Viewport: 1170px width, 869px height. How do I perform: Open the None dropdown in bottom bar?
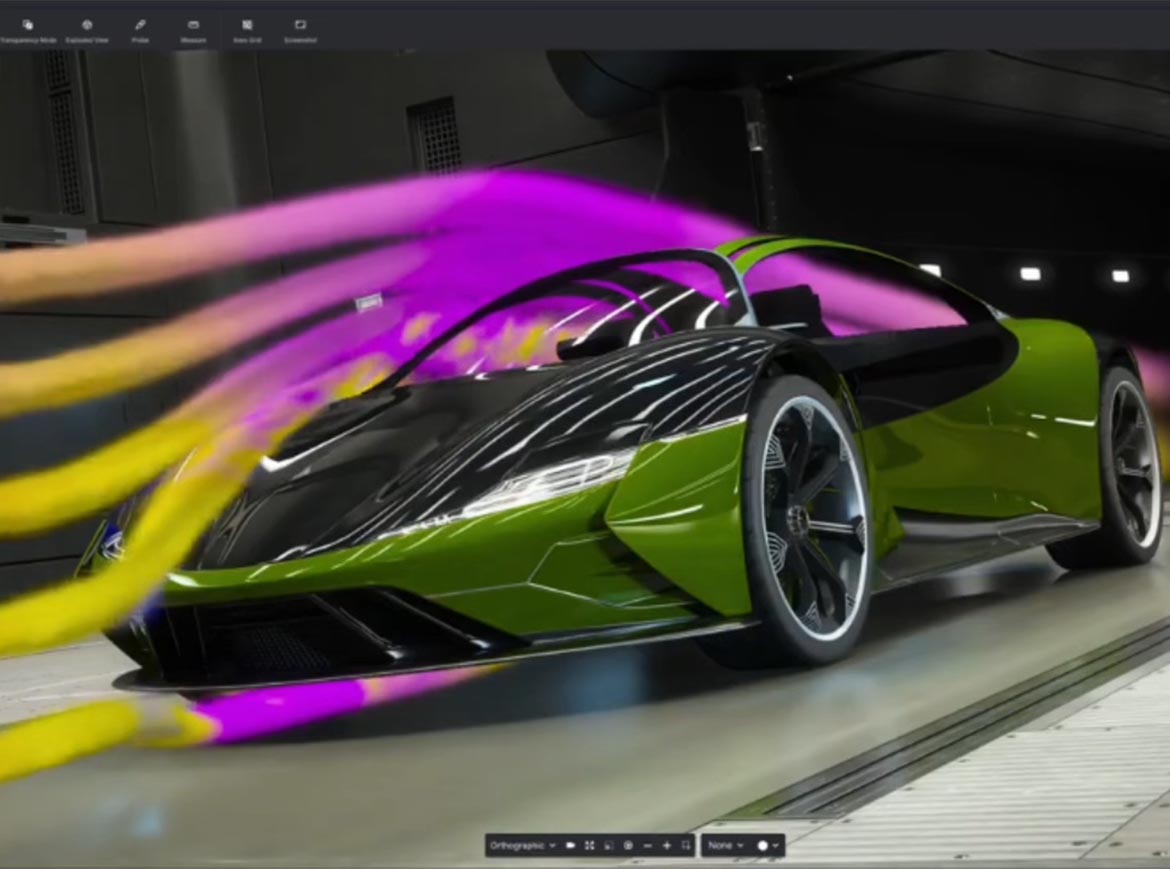tap(725, 845)
